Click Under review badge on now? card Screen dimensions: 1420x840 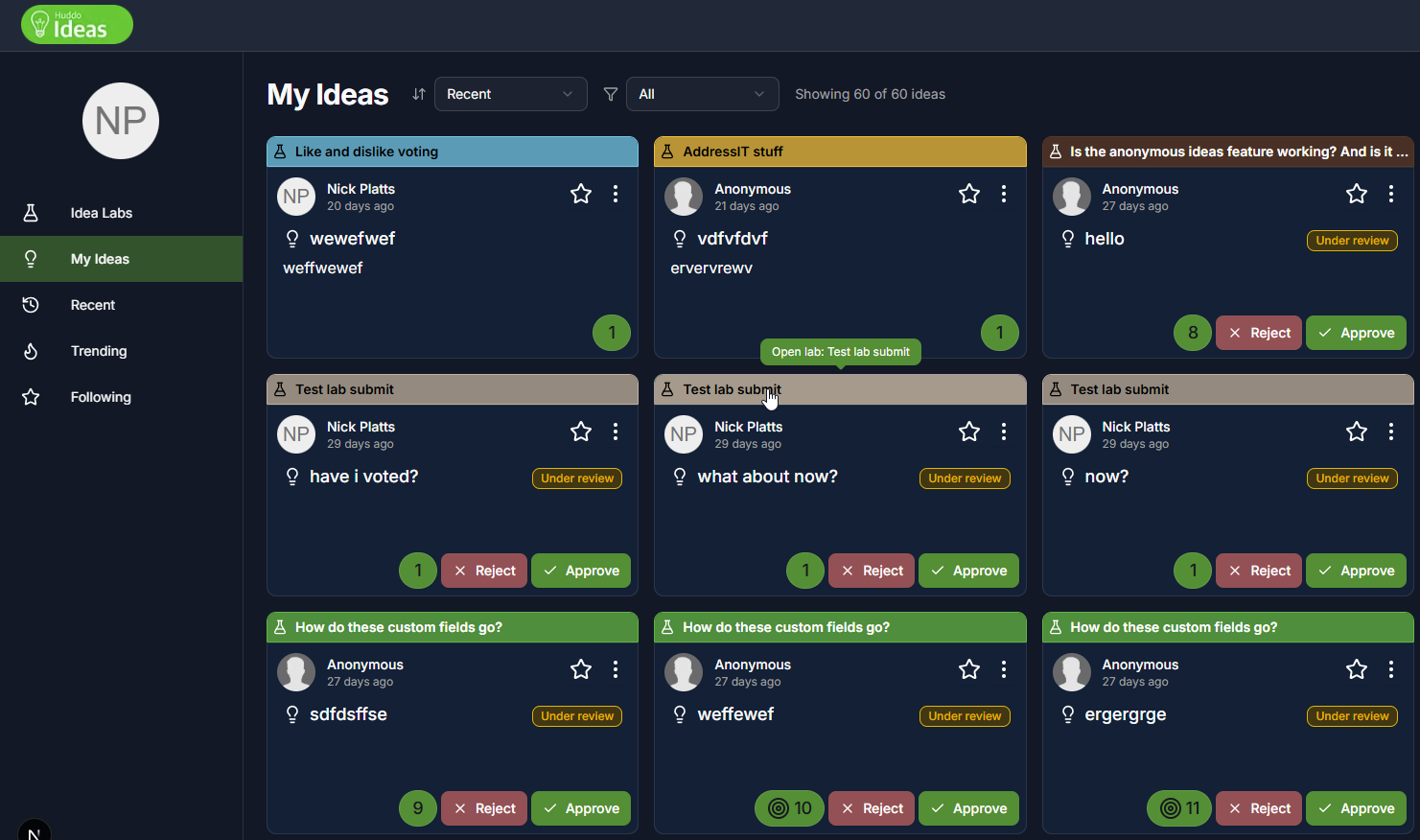coord(1352,478)
